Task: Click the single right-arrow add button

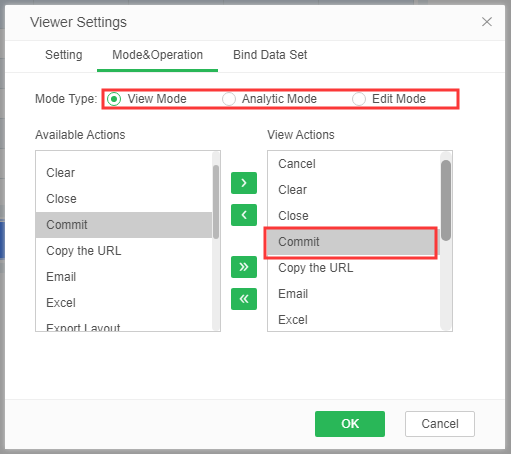Action: [244, 183]
